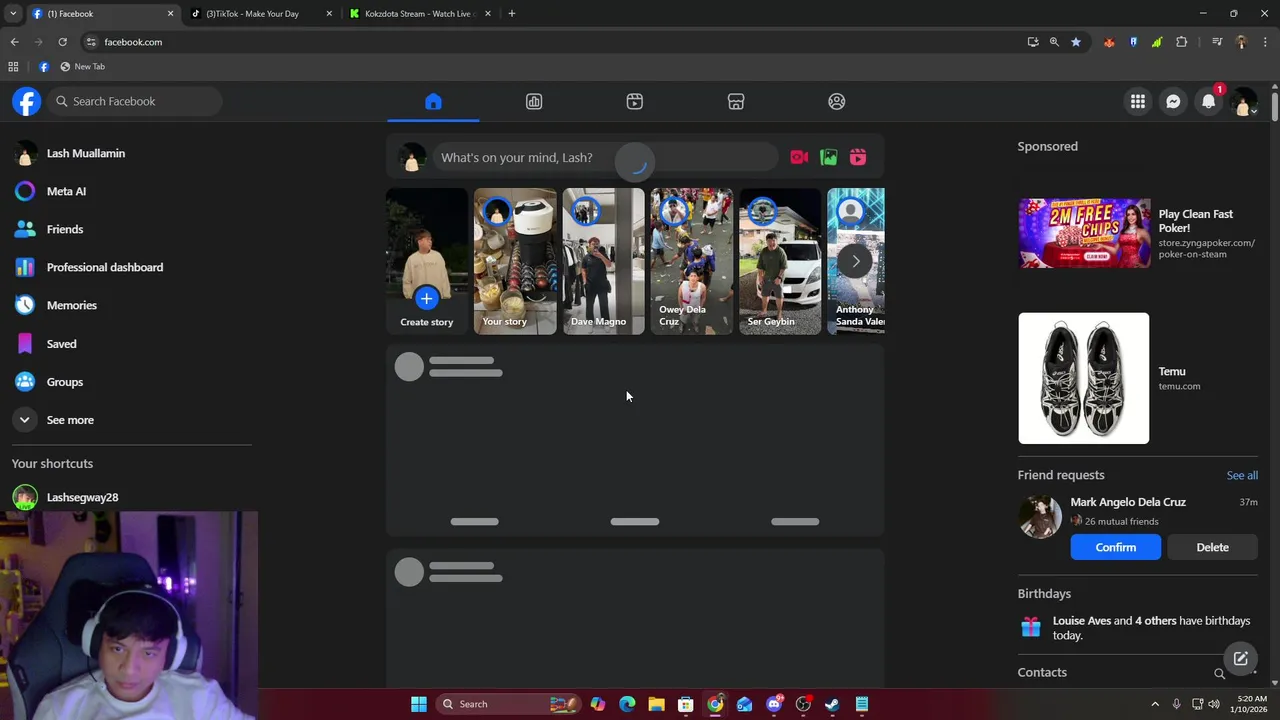Open Mark Angelo Dela Cruz's profile picture

click(1040, 517)
